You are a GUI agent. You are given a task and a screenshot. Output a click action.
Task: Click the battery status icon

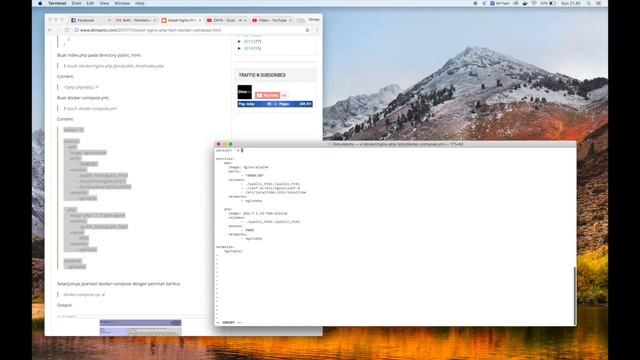tap(552, 3)
